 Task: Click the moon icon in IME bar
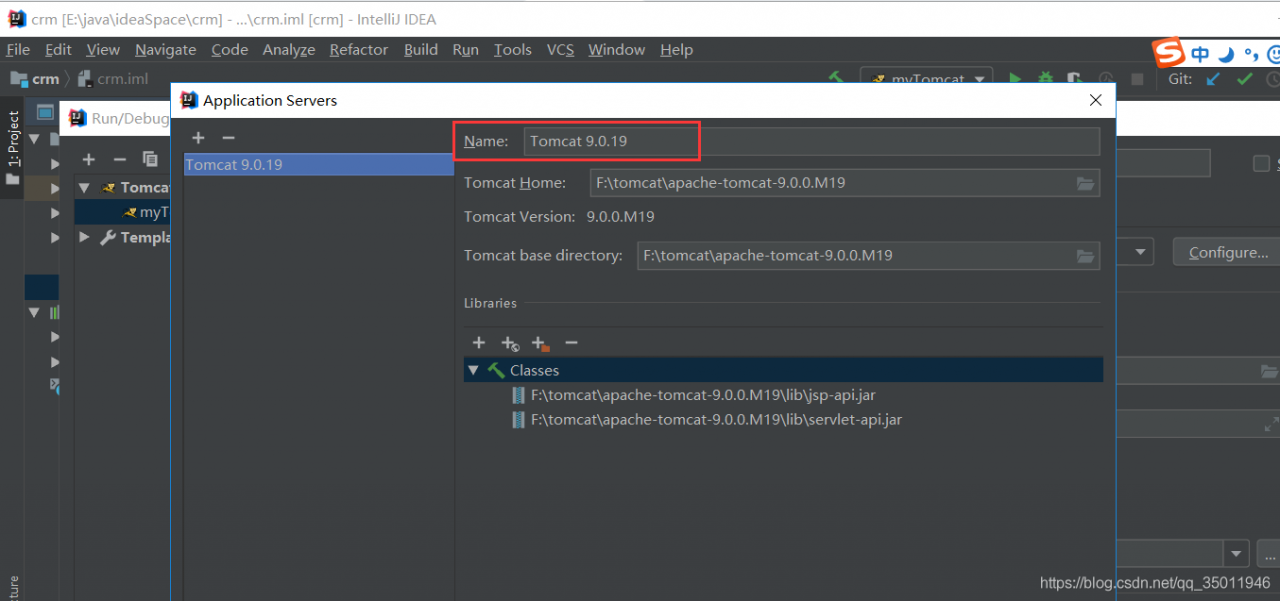1226,54
